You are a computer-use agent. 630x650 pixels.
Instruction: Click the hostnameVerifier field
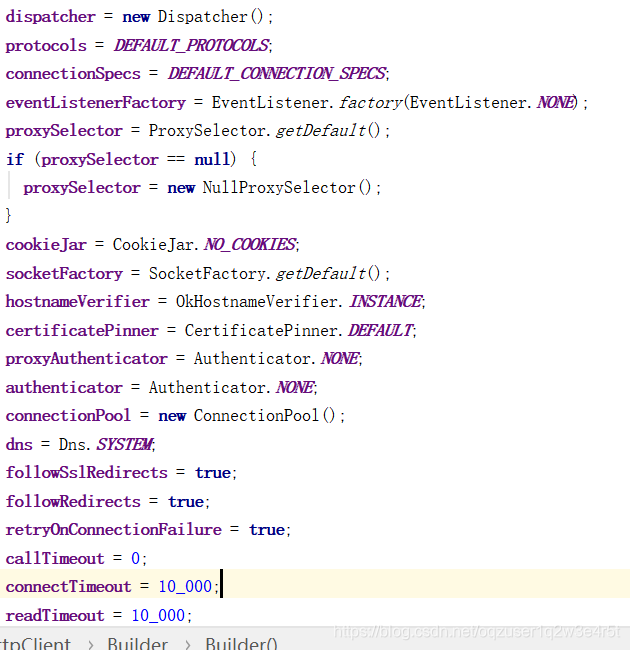[78, 301]
